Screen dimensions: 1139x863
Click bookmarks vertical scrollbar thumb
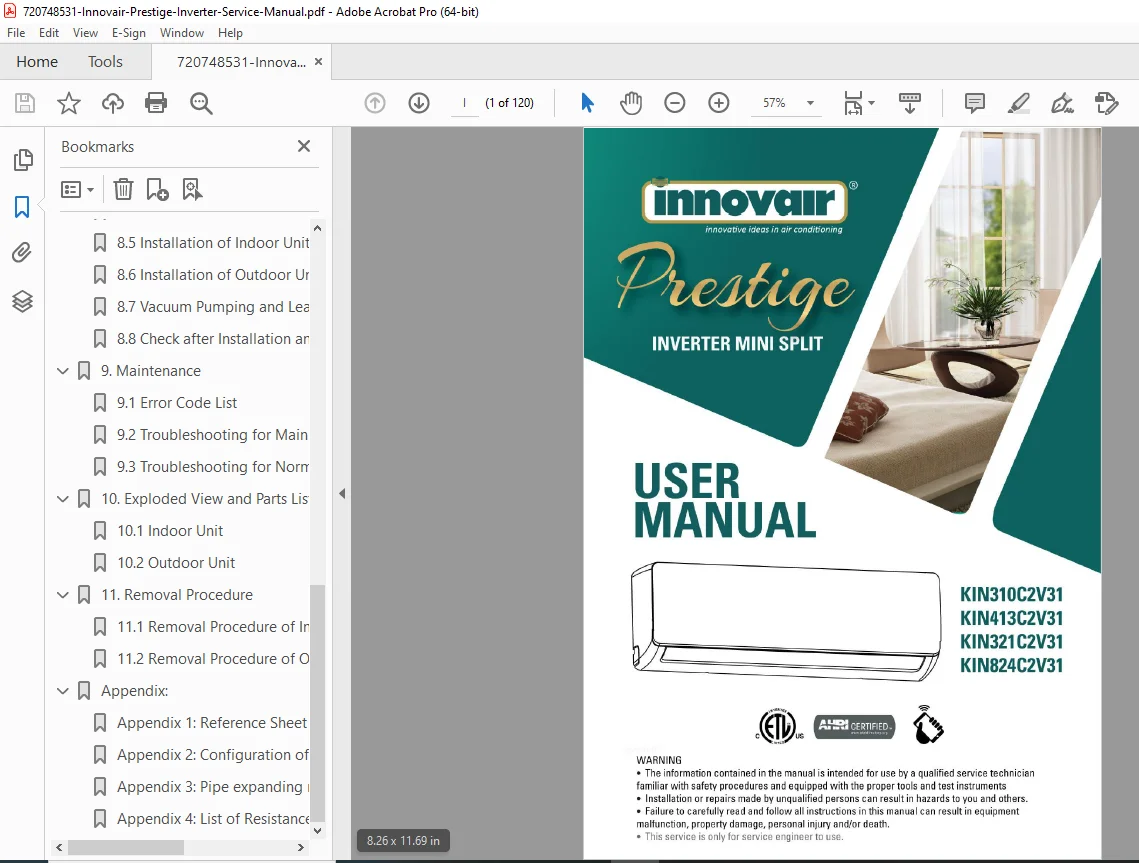[317, 702]
